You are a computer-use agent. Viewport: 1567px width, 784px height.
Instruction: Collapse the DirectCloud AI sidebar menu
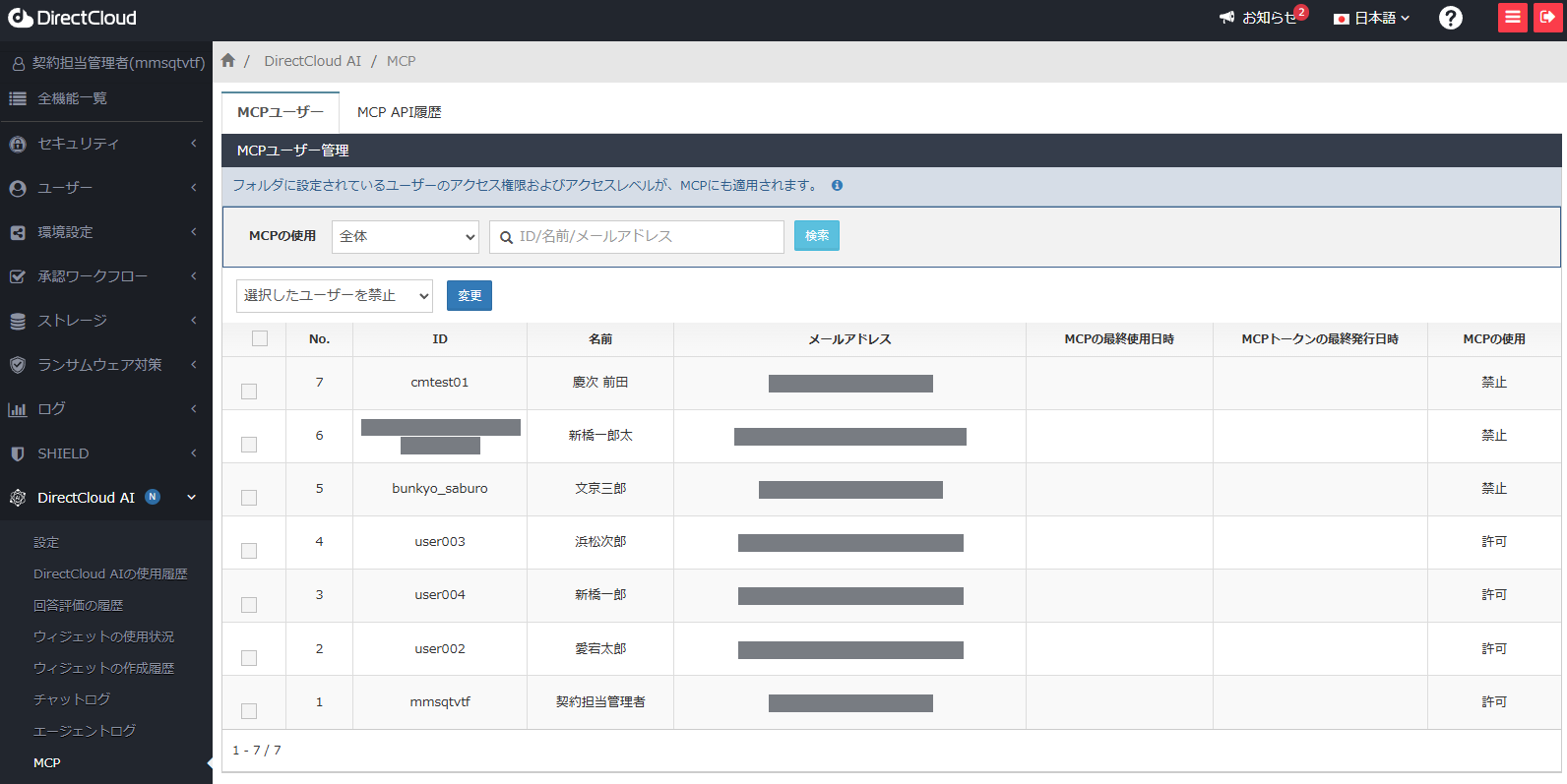(106, 498)
